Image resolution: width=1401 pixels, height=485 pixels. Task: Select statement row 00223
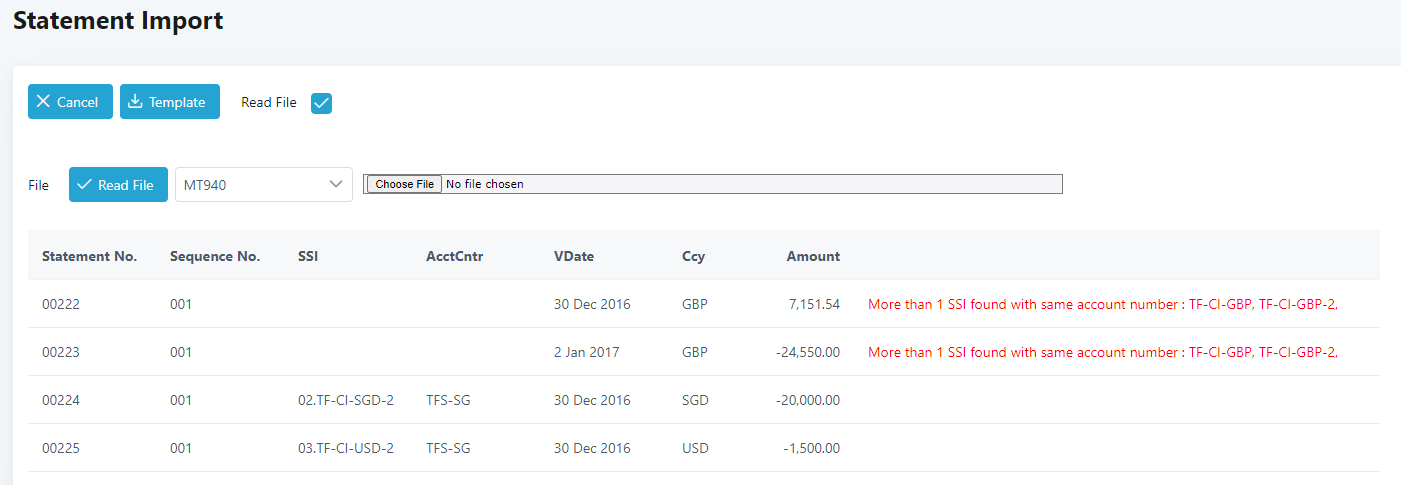[x=704, y=352]
